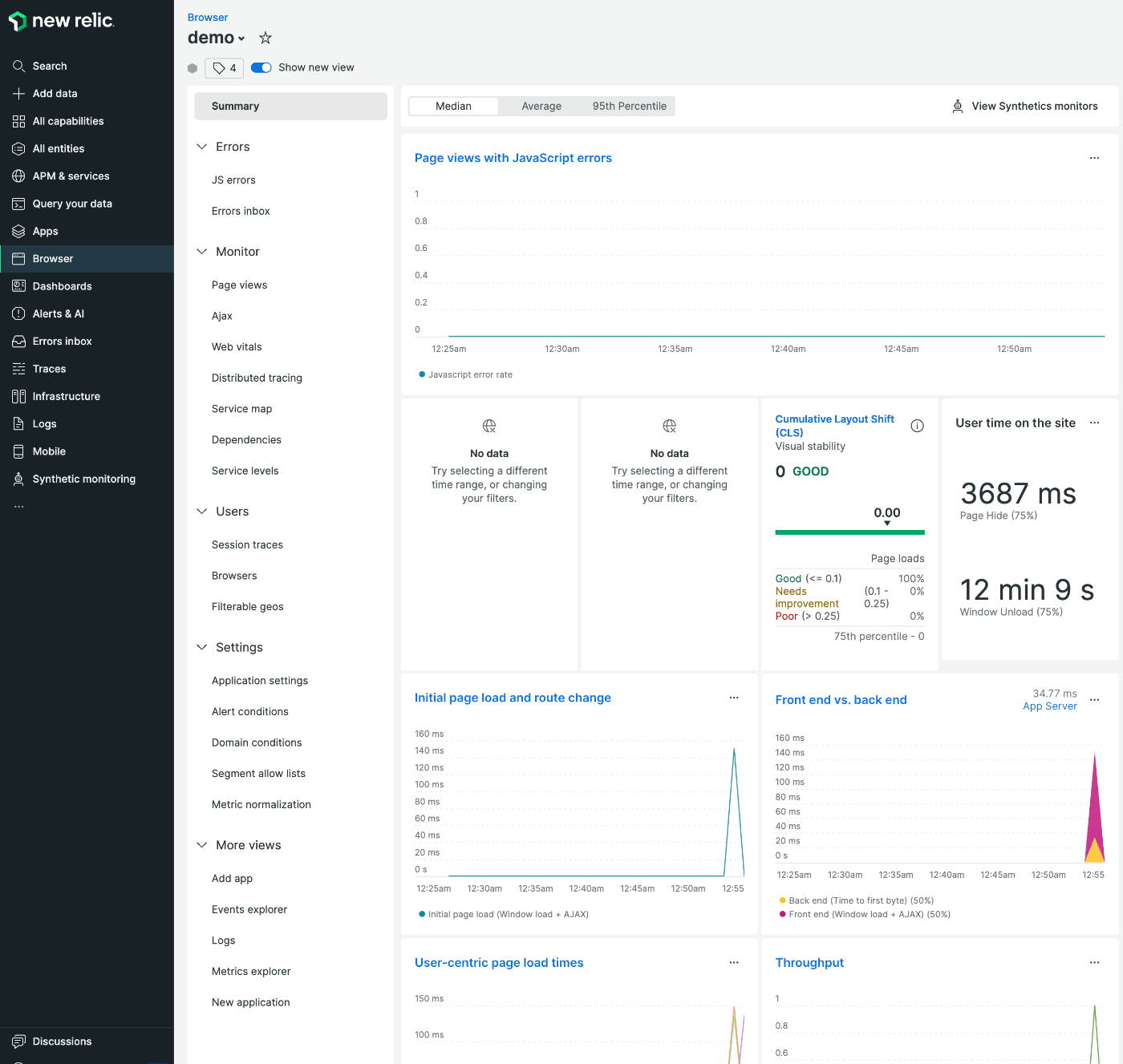Click the Add data plus icon
The width and height of the screenshot is (1123, 1064).
18,94
